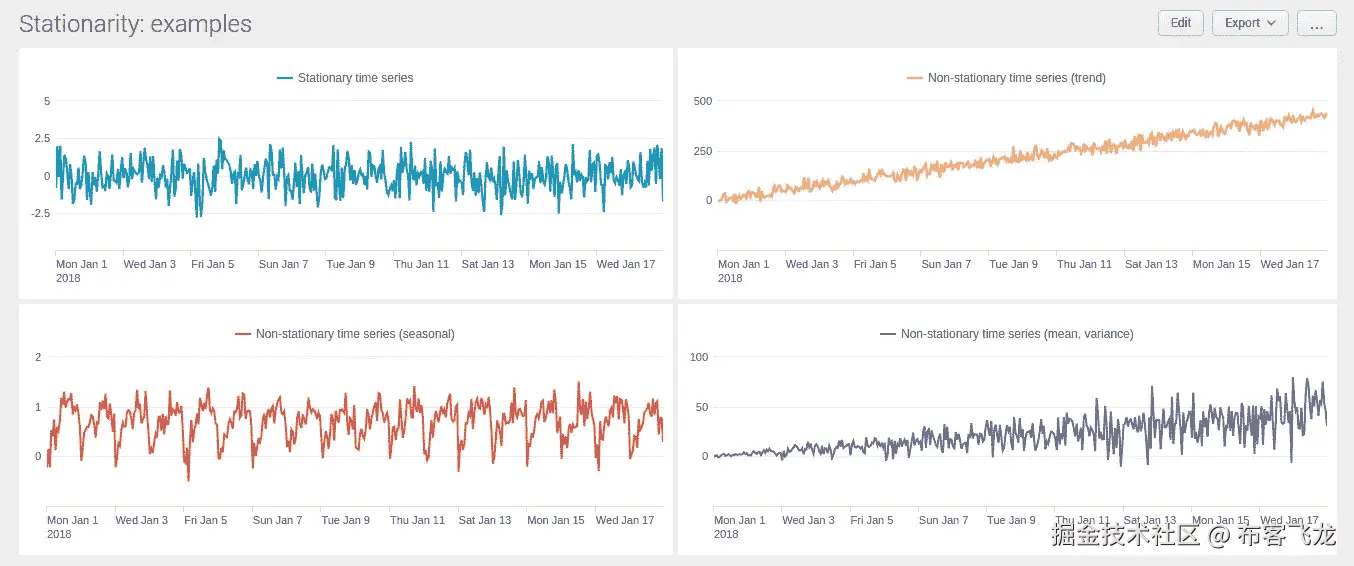The height and width of the screenshot is (566, 1354).
Task: Open the Export dropdown menu
Action: [x=1249, y=23]
